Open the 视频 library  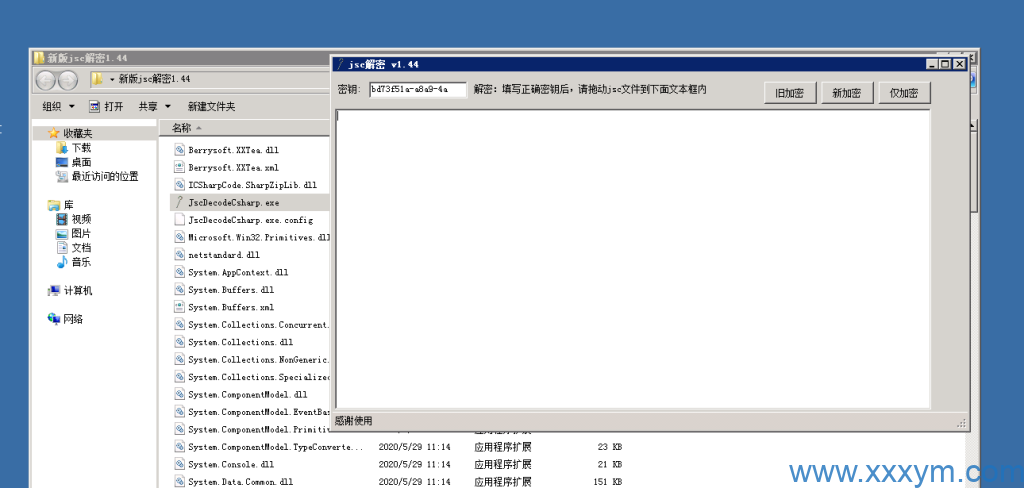click(x=80, y=219)
